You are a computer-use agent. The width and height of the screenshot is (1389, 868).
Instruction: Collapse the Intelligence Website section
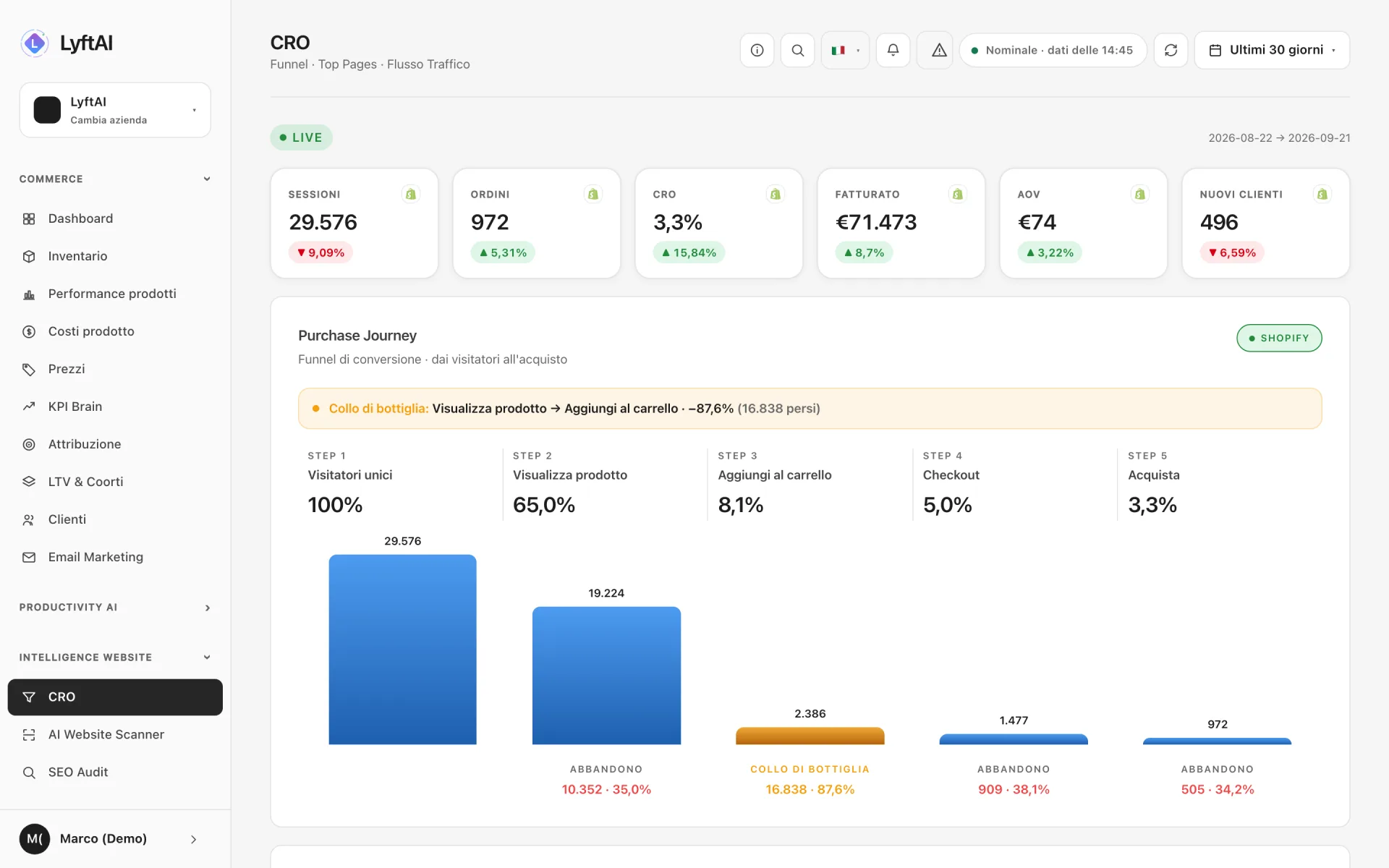(x=115, y=658)
